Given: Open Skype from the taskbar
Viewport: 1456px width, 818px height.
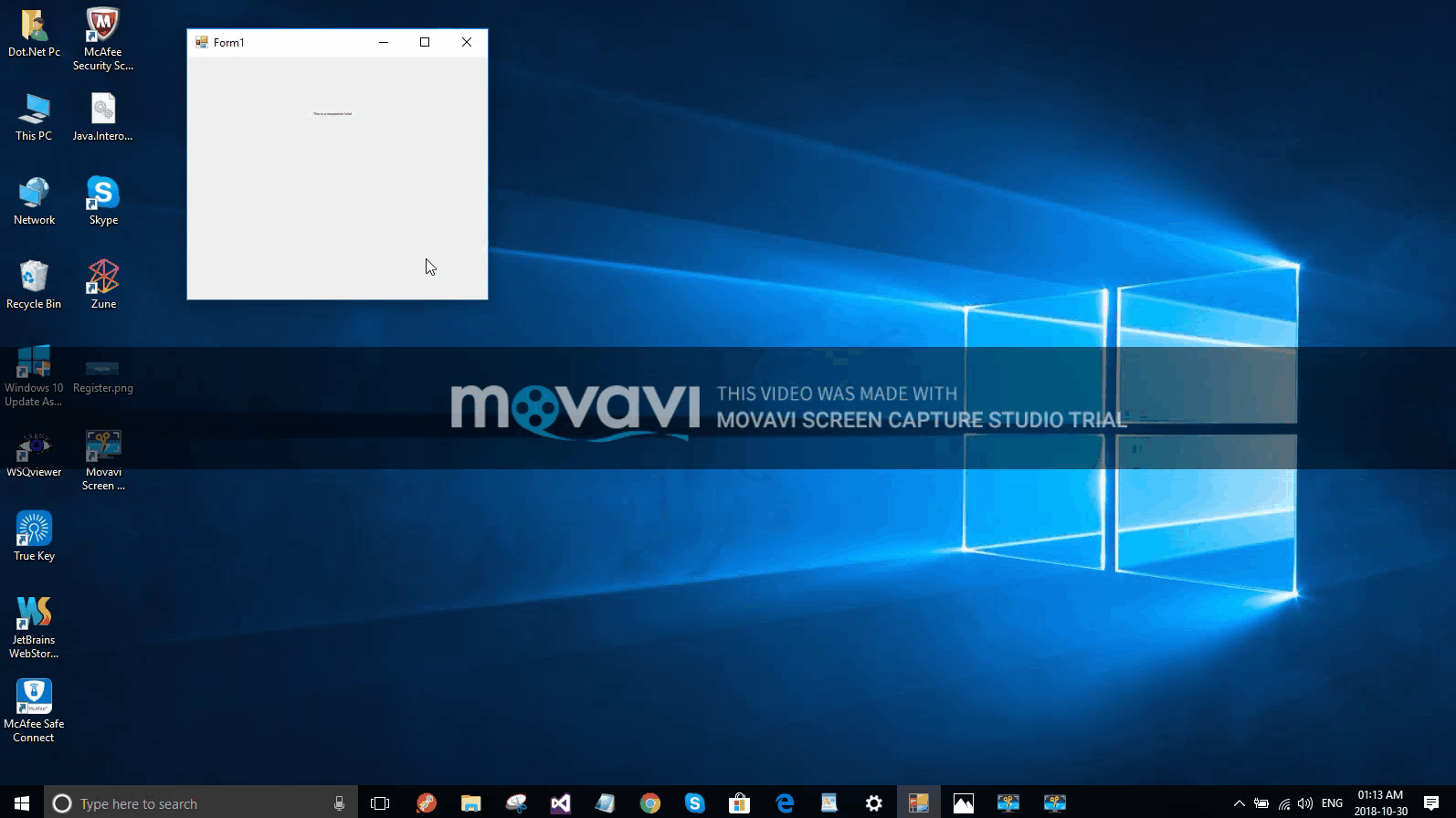Looking at the screenshot, I should (694, 803).
